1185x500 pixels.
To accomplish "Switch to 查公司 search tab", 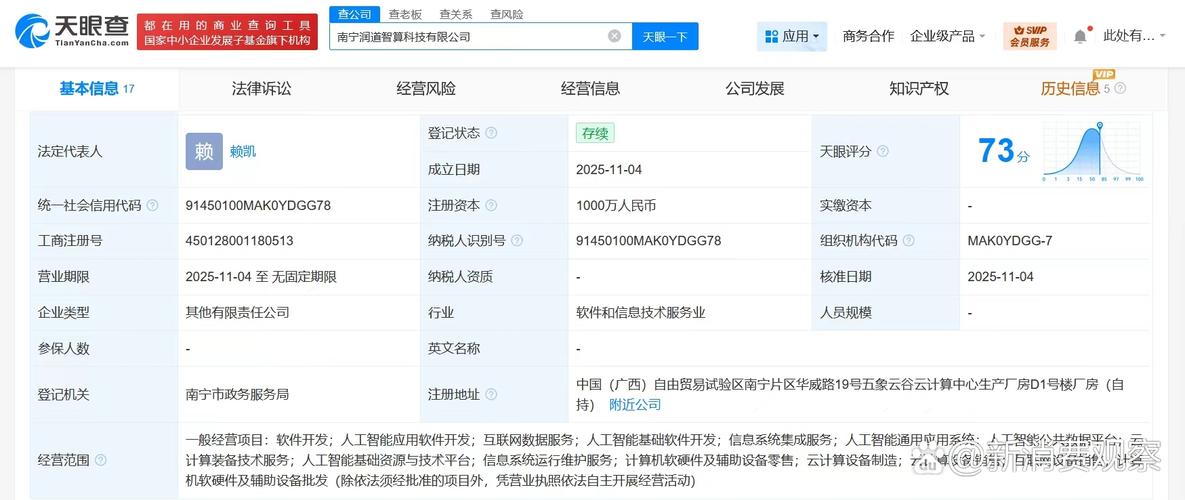I will coord(354,14).
